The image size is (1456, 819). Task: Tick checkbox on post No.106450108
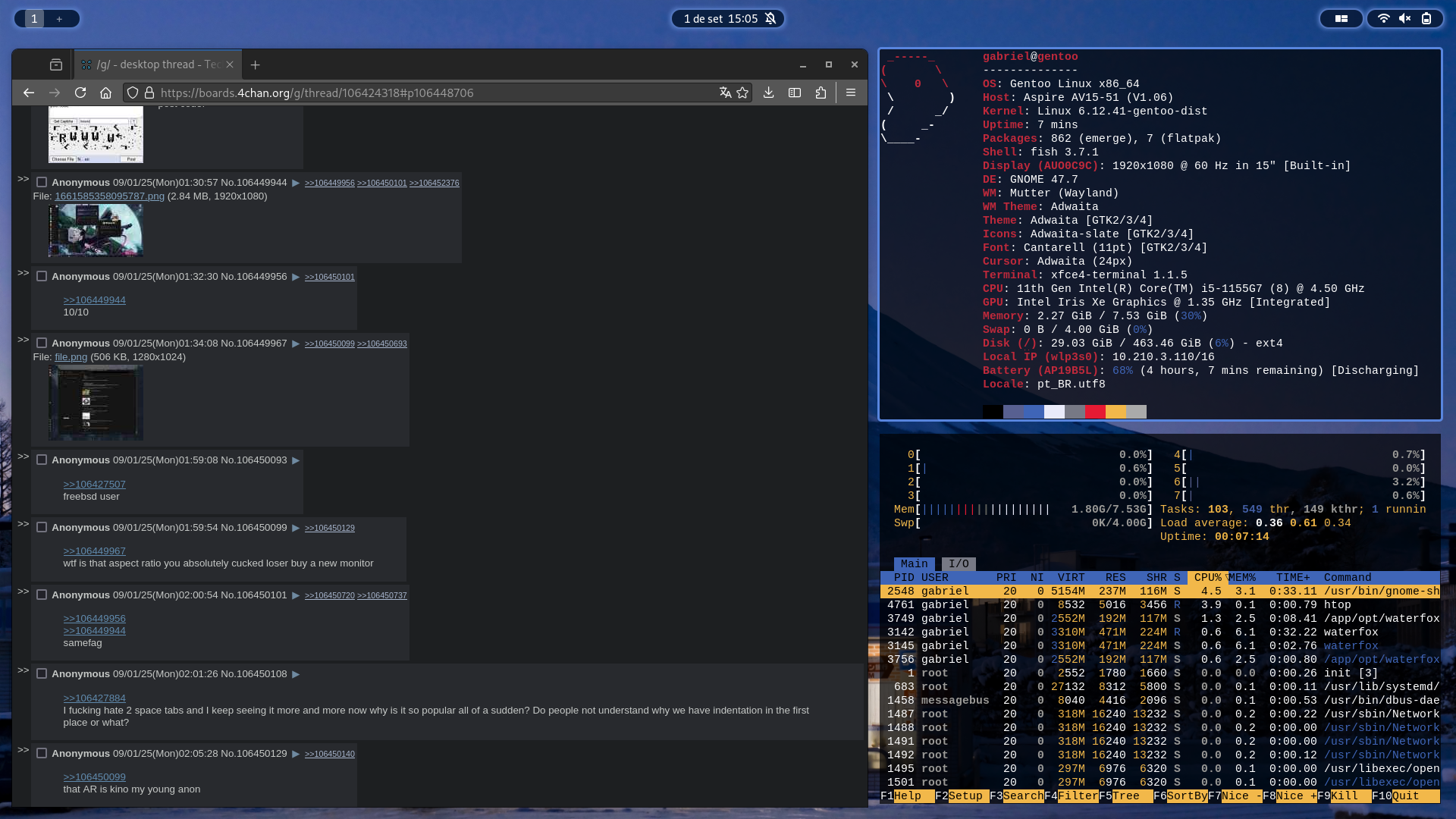pyautogui.click(x=42, y=673)
